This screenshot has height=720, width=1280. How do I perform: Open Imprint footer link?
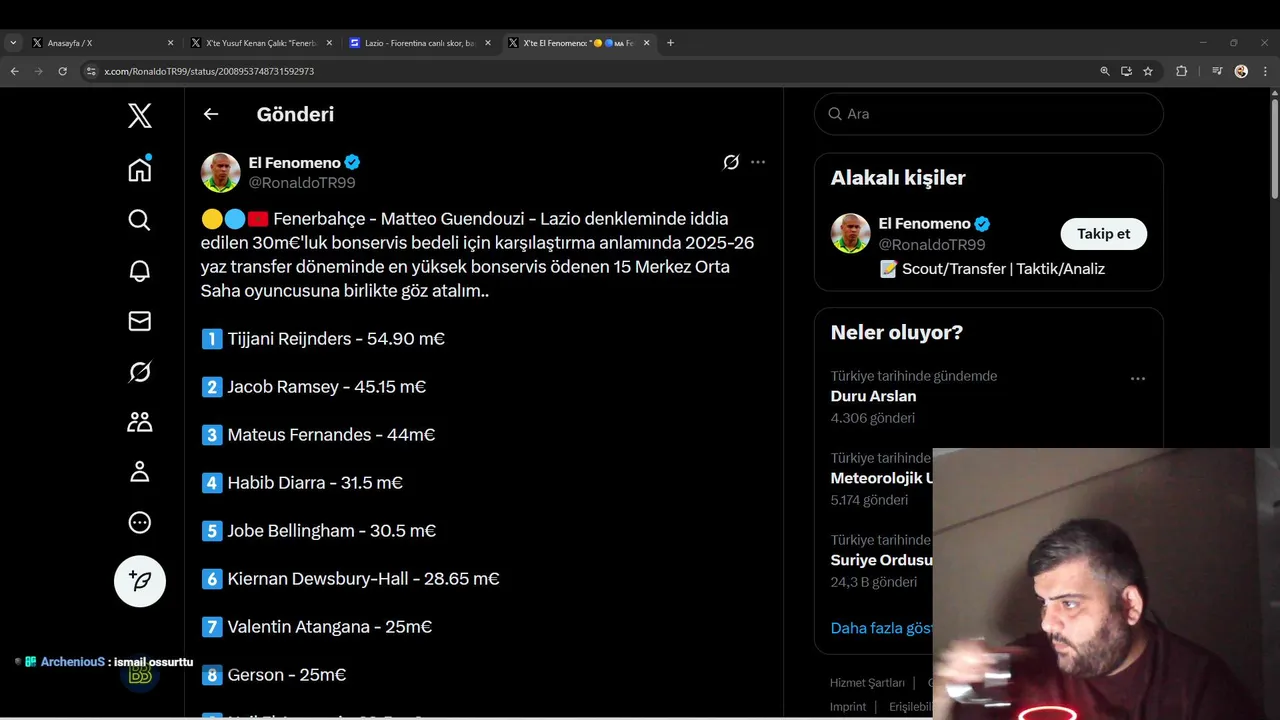pyautogui.click(x=848, y=706)
